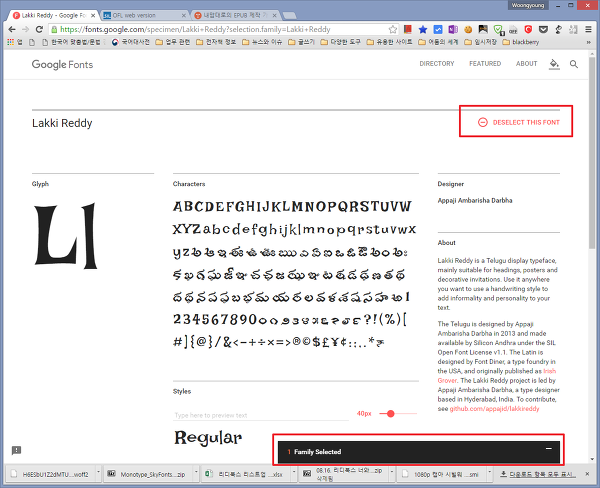Open the smi download options arrow

click(x=490, y=472)
